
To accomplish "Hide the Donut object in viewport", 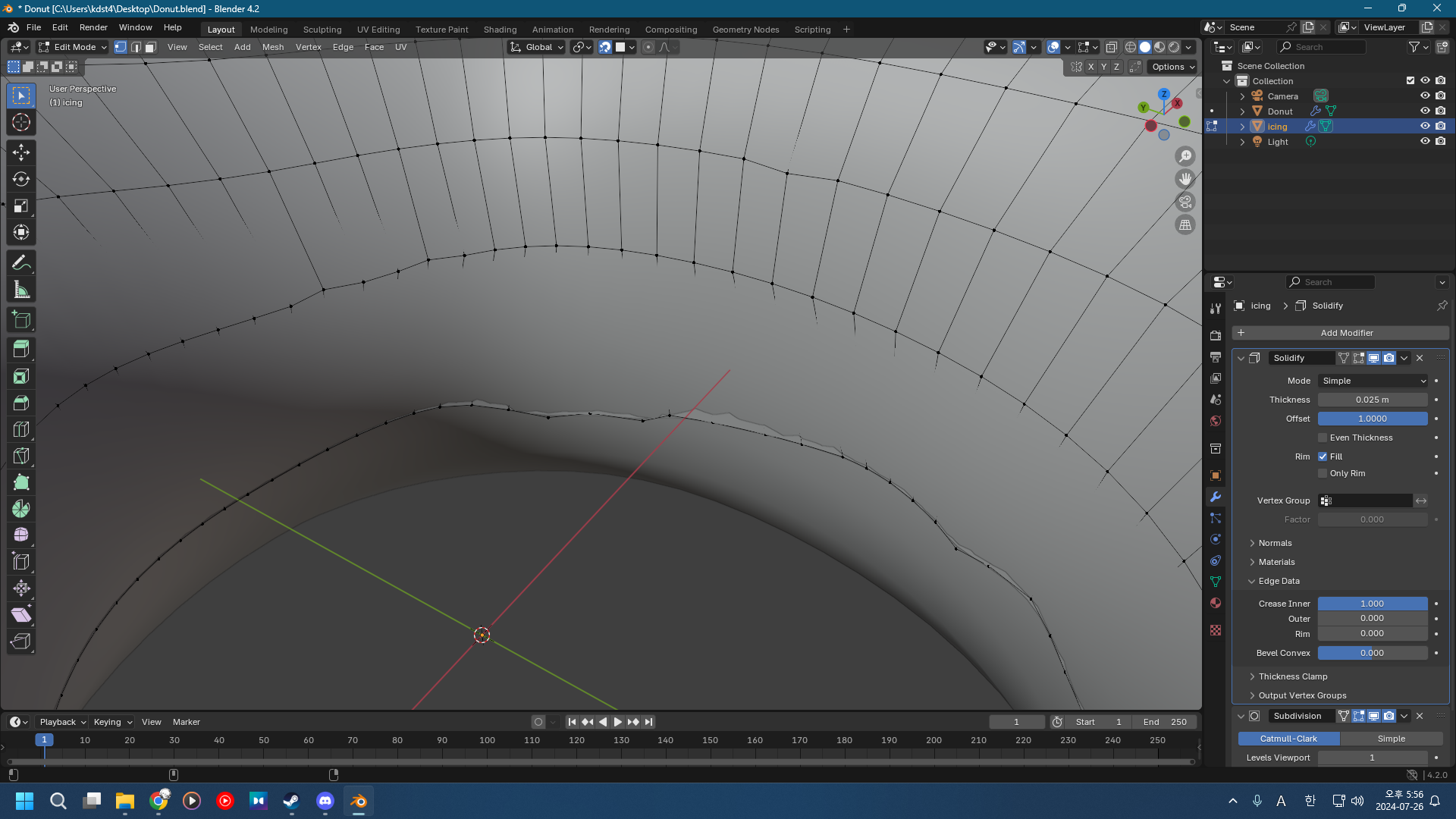I will click(1425, 111).
